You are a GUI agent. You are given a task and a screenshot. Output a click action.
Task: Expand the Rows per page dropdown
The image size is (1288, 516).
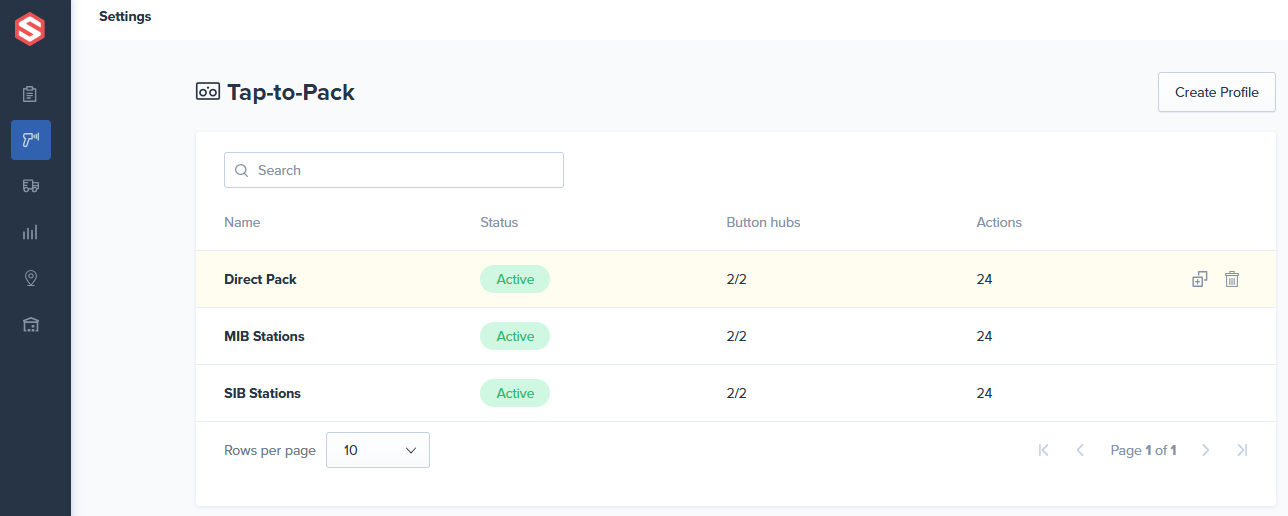378,450
